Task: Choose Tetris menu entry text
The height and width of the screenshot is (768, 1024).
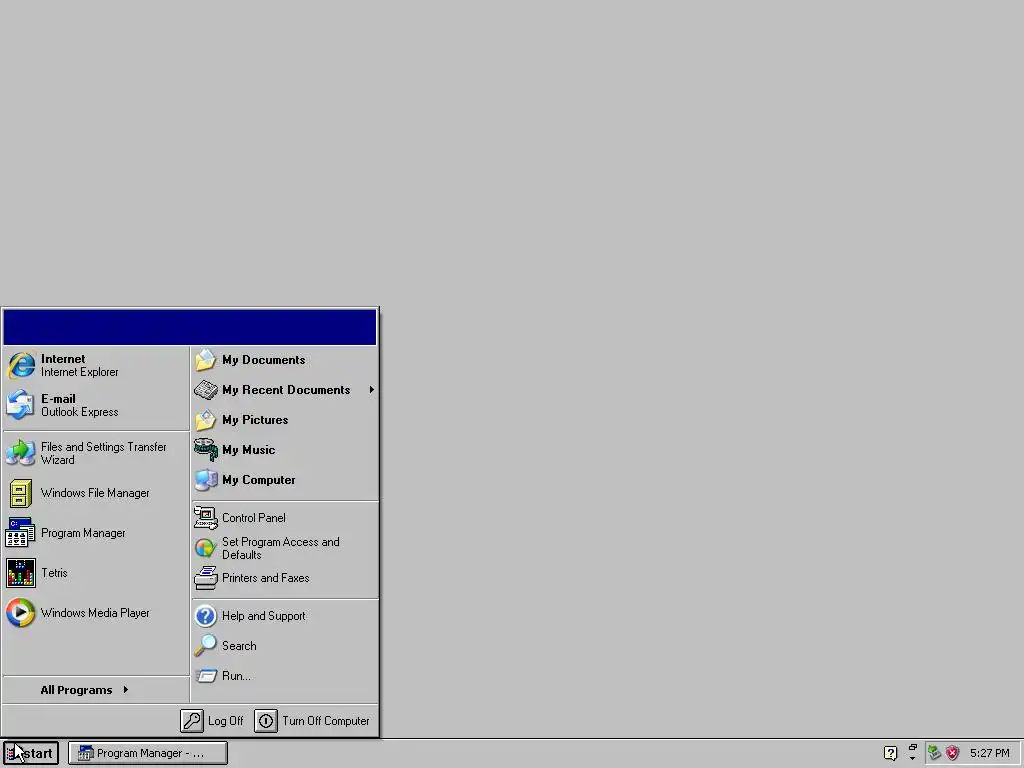Action: point(54,573)
